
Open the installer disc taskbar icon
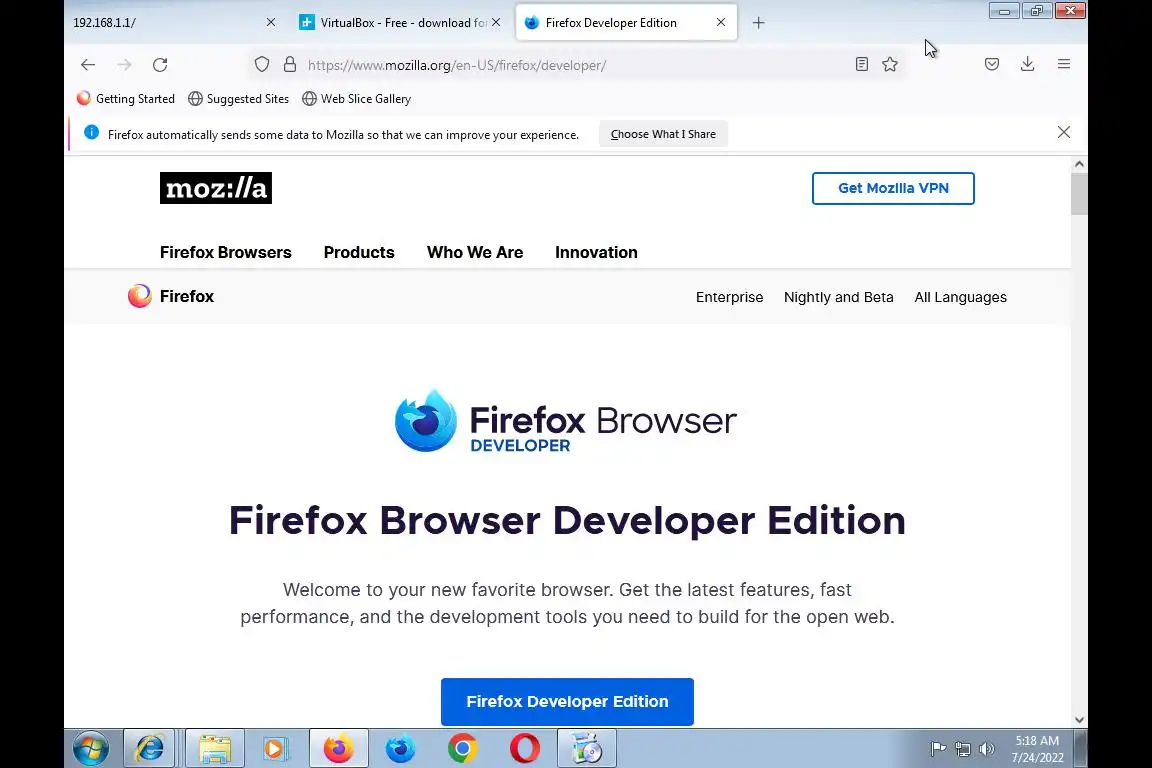tap(586, 749)
